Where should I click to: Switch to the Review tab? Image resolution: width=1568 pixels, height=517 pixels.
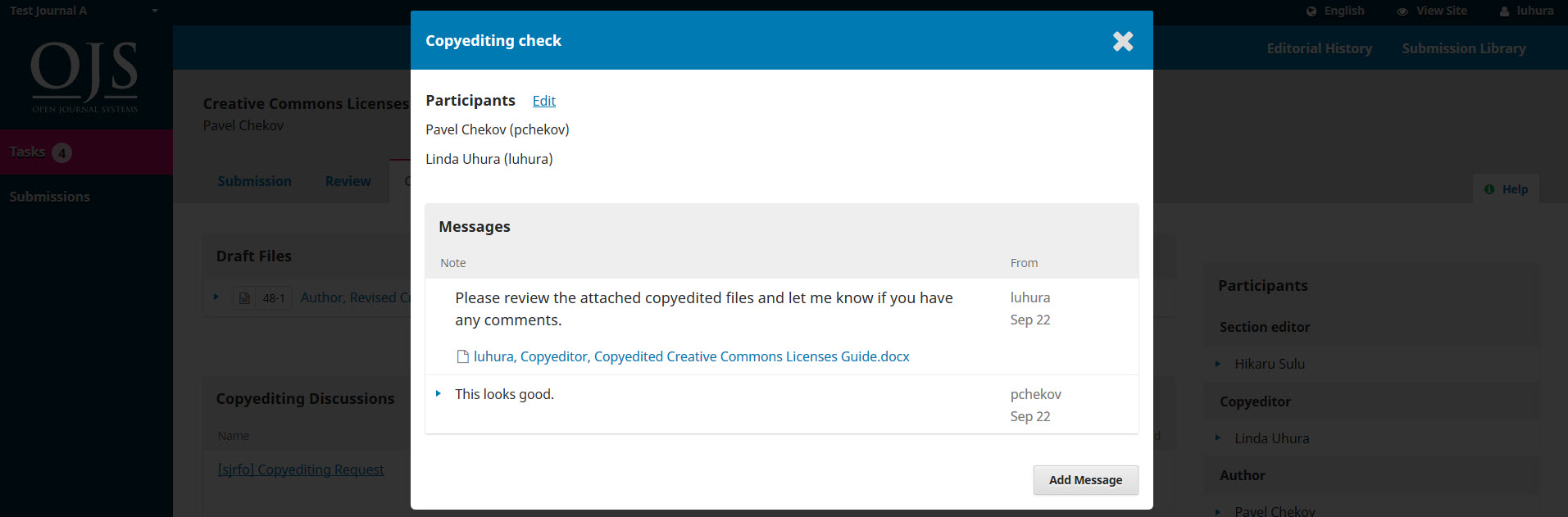click(348, 180)
